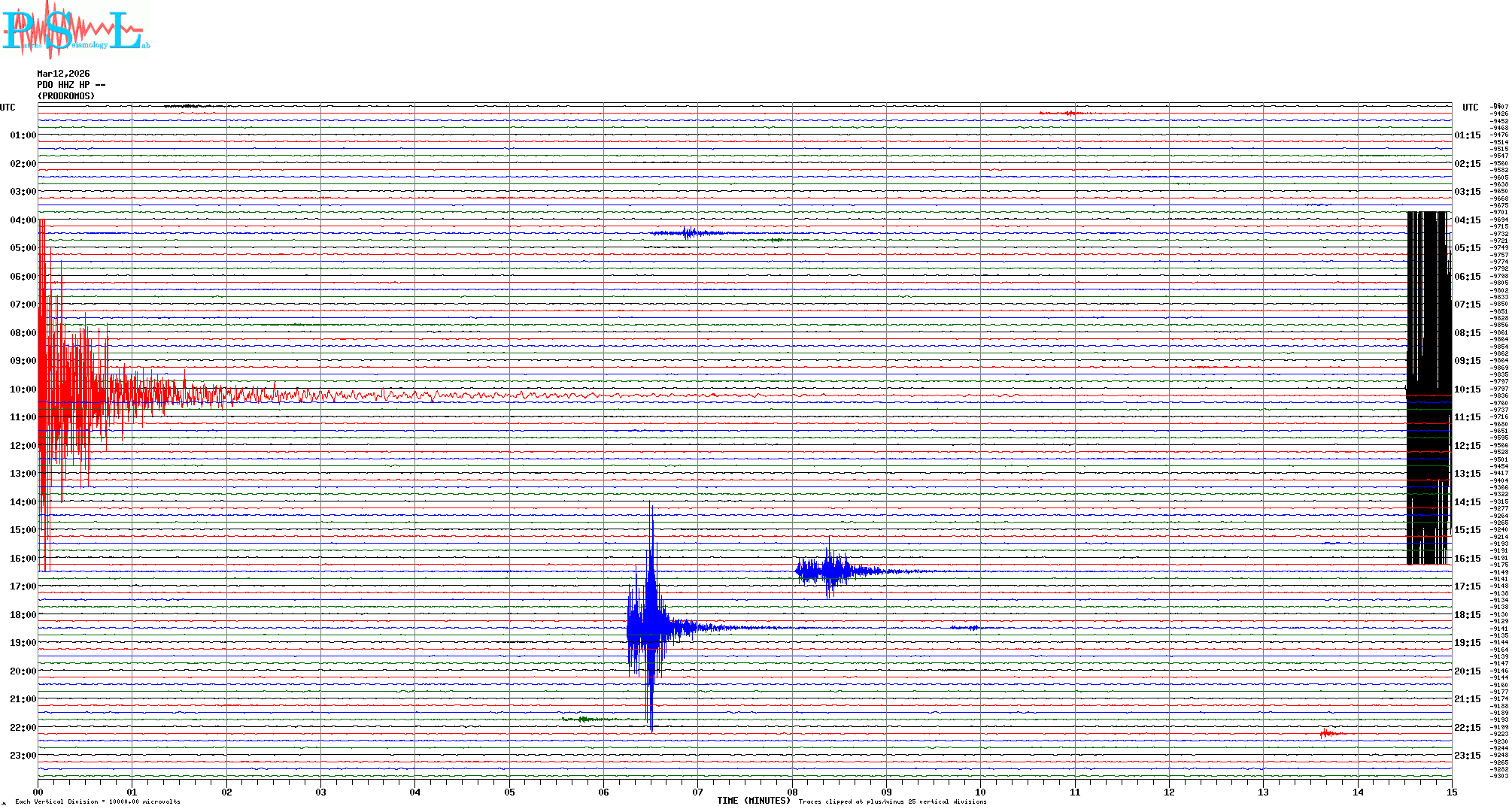Select the 10:00 hour label on left axis

pos(23,389)
